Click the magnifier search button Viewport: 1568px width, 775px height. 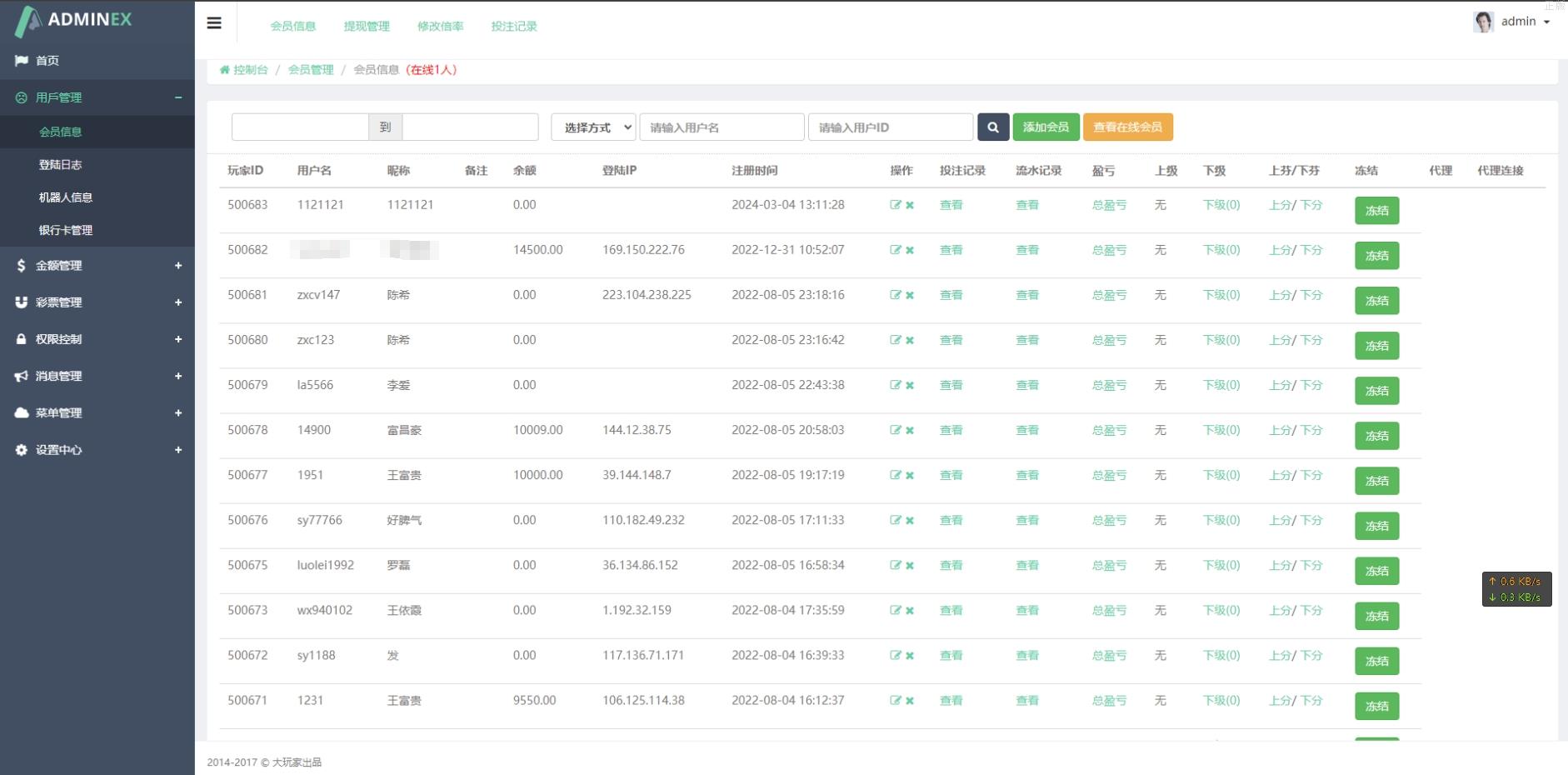coord(992,127)
